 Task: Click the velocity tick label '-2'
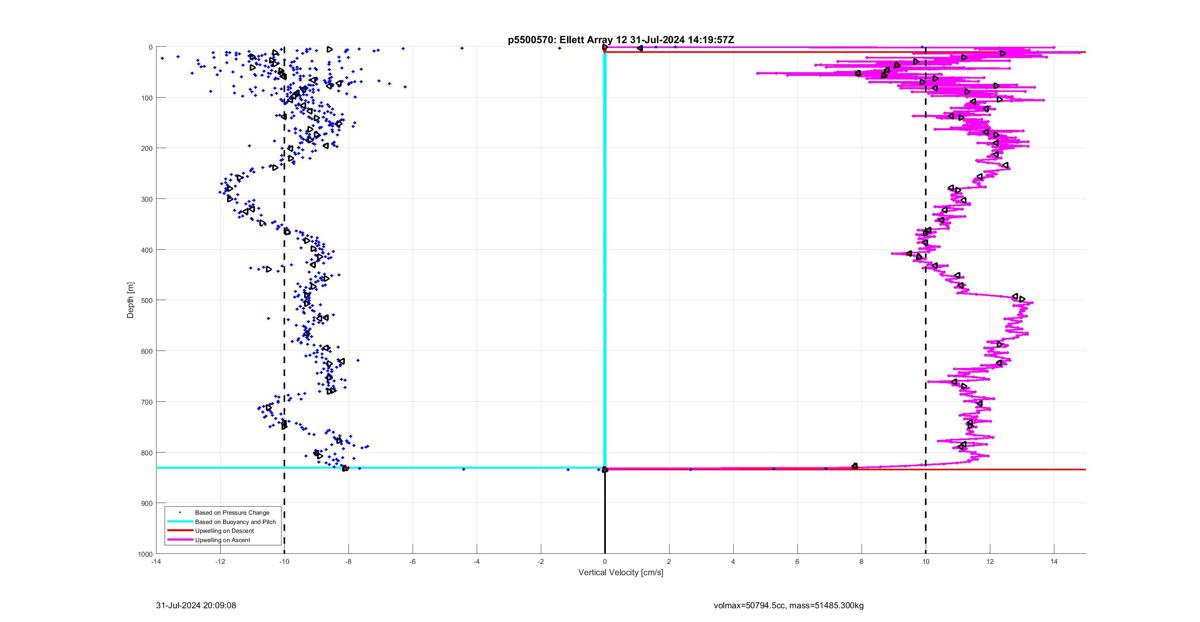click(x=541, y=562)
